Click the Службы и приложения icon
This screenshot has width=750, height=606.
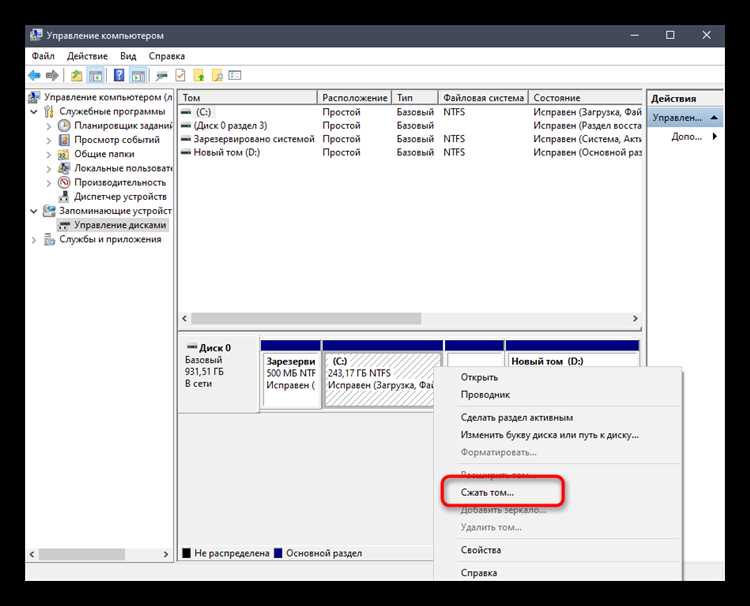[x=49, y=239]
